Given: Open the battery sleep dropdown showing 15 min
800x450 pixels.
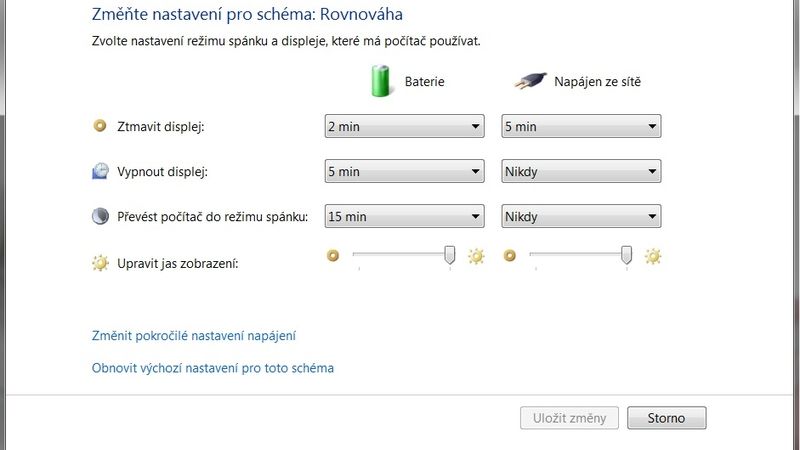Looking at the screenshot, I should pos(405,216).
